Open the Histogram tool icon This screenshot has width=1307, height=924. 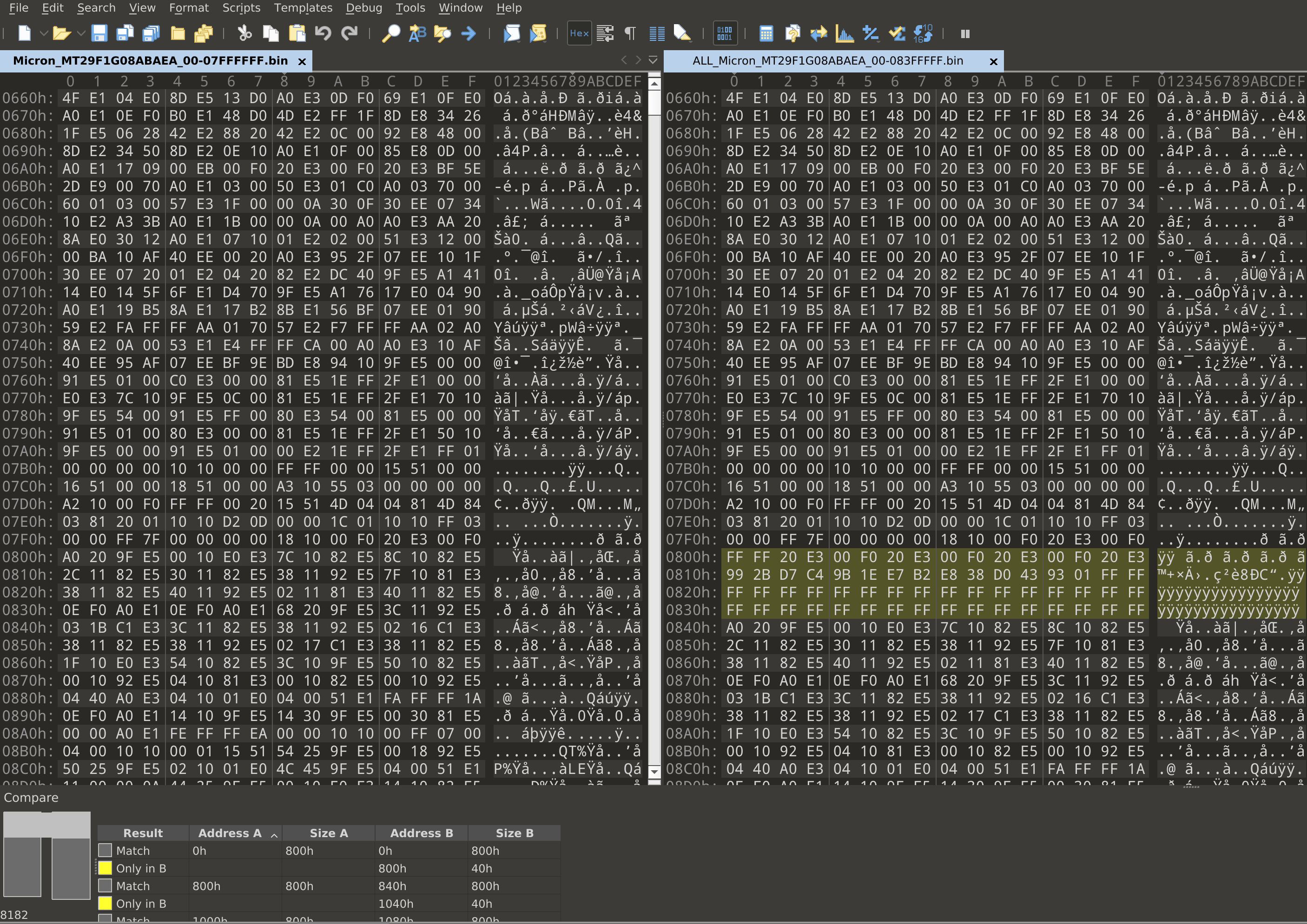point(845,33)
